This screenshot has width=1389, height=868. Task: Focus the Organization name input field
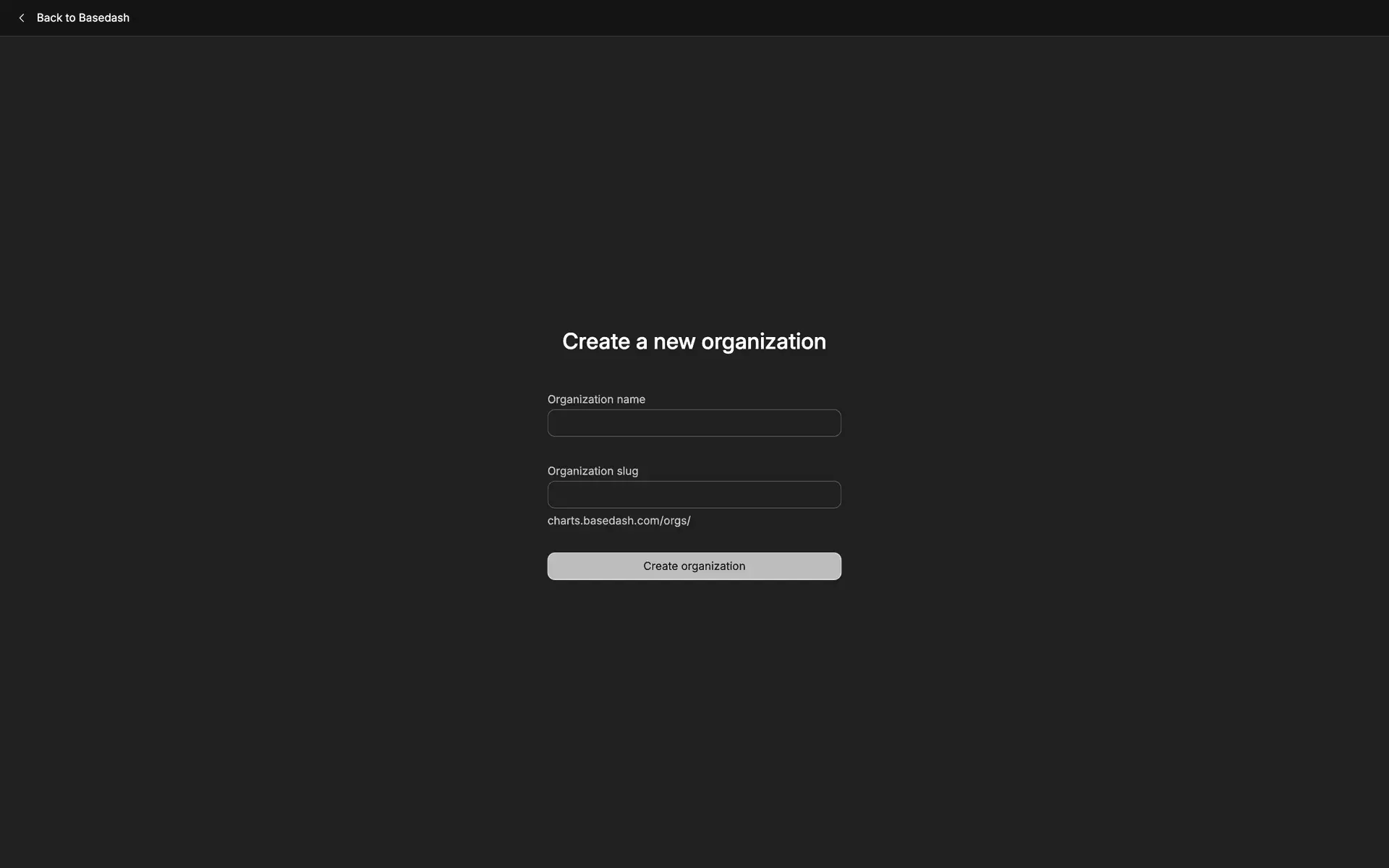coord(694,423)
